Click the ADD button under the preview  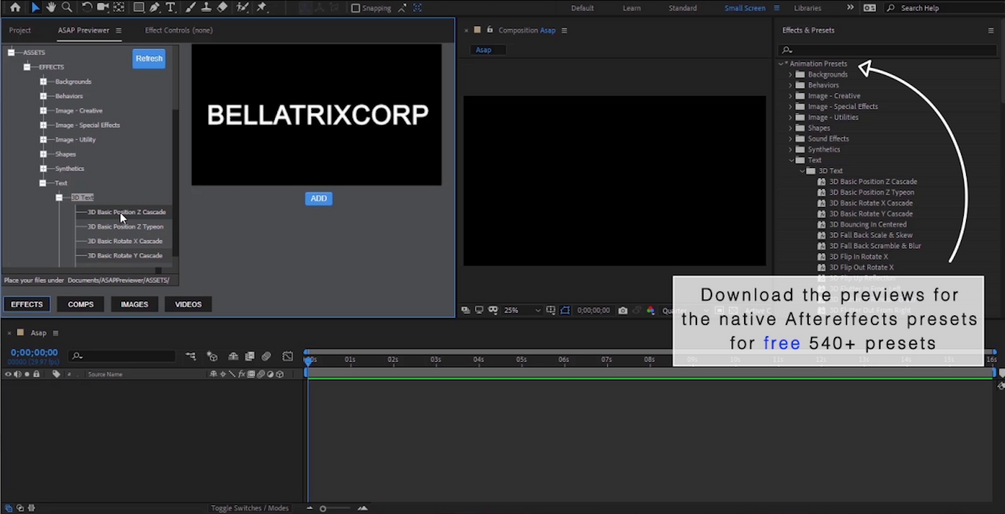[319, 199]
